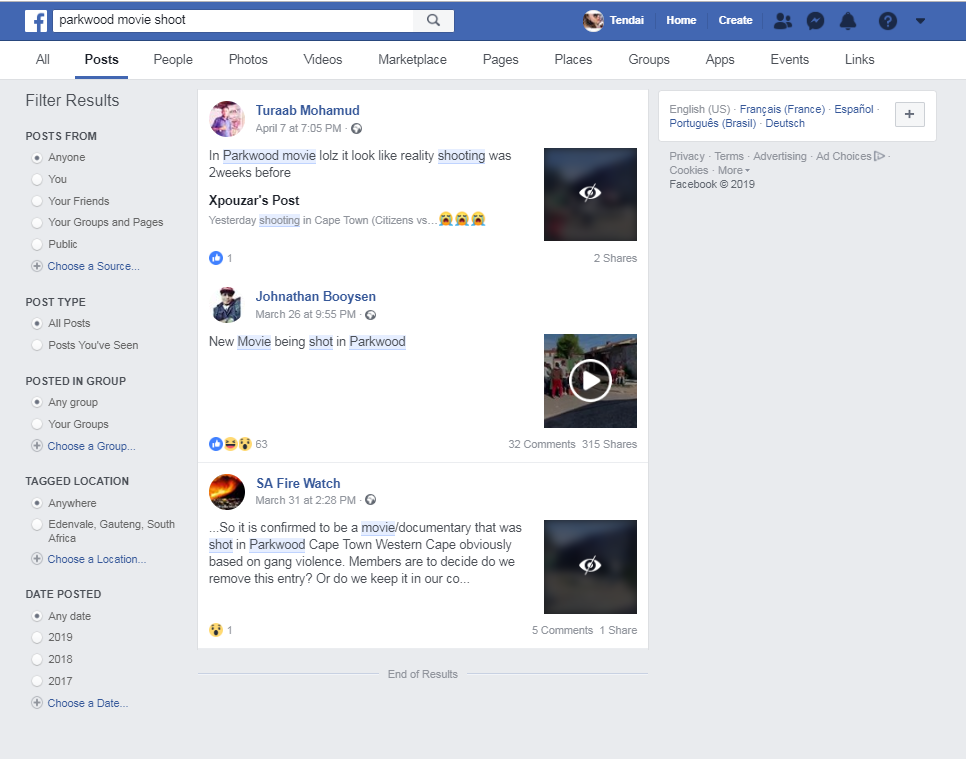Click Turaab Mohamud's profile avatar
The width and height of the screenshot is (966, 759).
tap(227, 119)
